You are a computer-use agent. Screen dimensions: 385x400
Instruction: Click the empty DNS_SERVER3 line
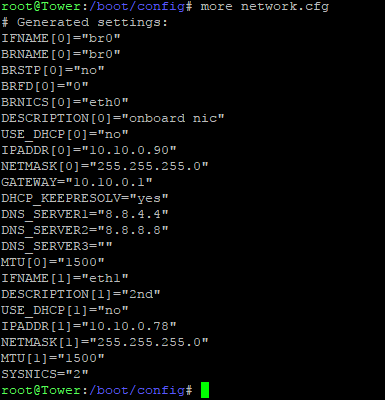pos(57,246)
